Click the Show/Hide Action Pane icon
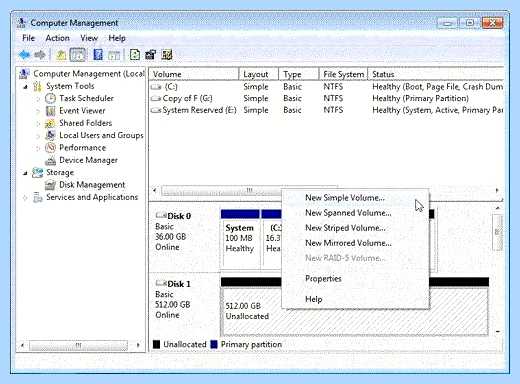This screenshot has height=384, width=520. 114,55
